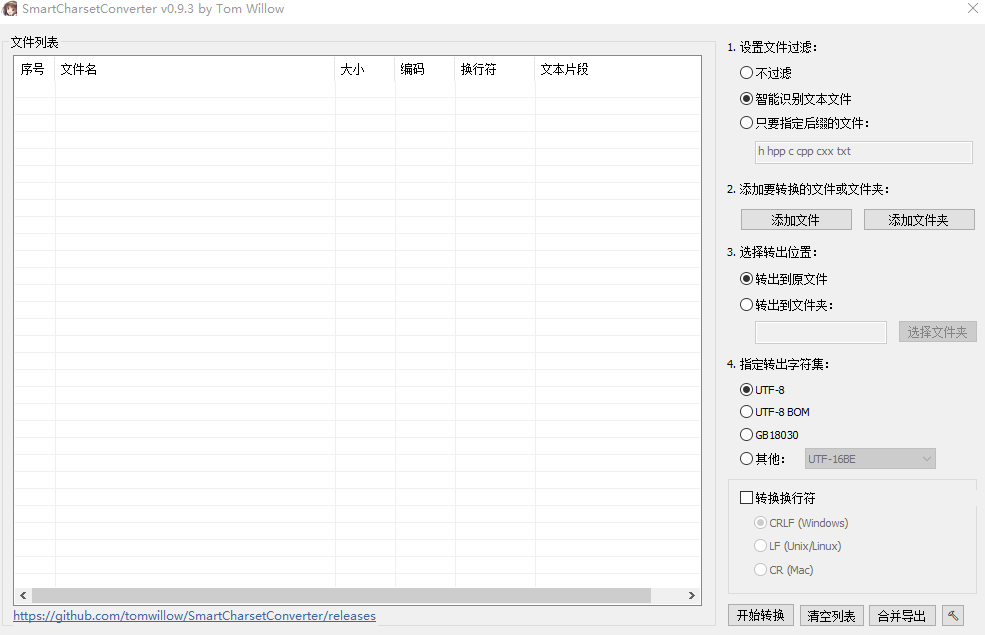The image size is (985, 635).
Task: Click the horizontal scrollbar left arrow
Action: tap(23, 595)
